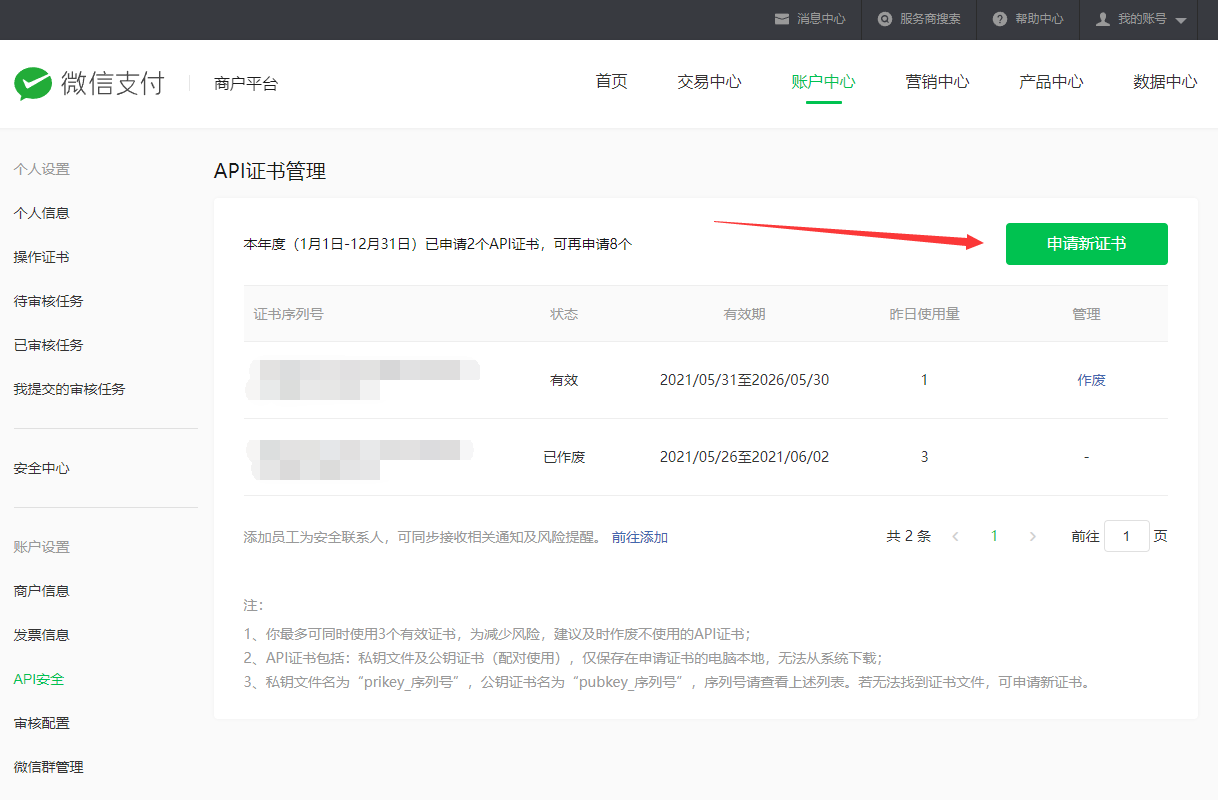1218x800 pixels.
Task: Click the user avatar icon beside 我的账号
Action: [1103, 19]
